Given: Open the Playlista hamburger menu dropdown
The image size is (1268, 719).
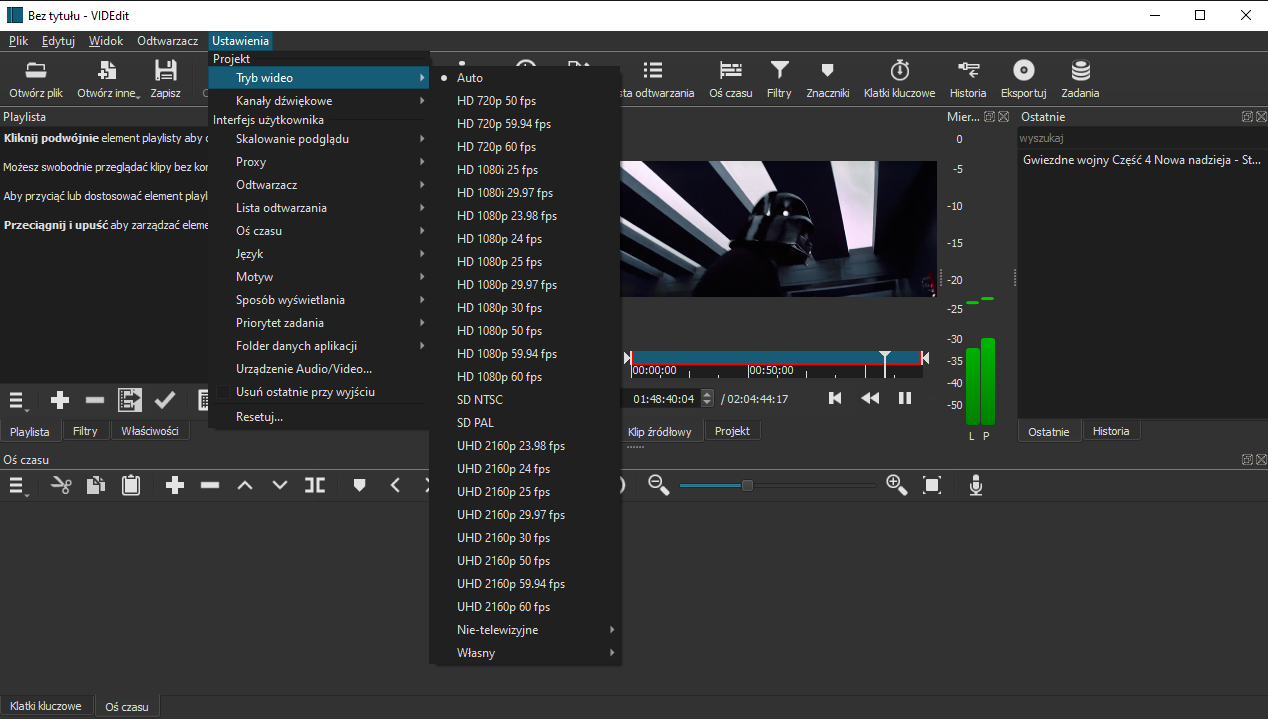Looking at the screenshot, I should tap(18, 400).
